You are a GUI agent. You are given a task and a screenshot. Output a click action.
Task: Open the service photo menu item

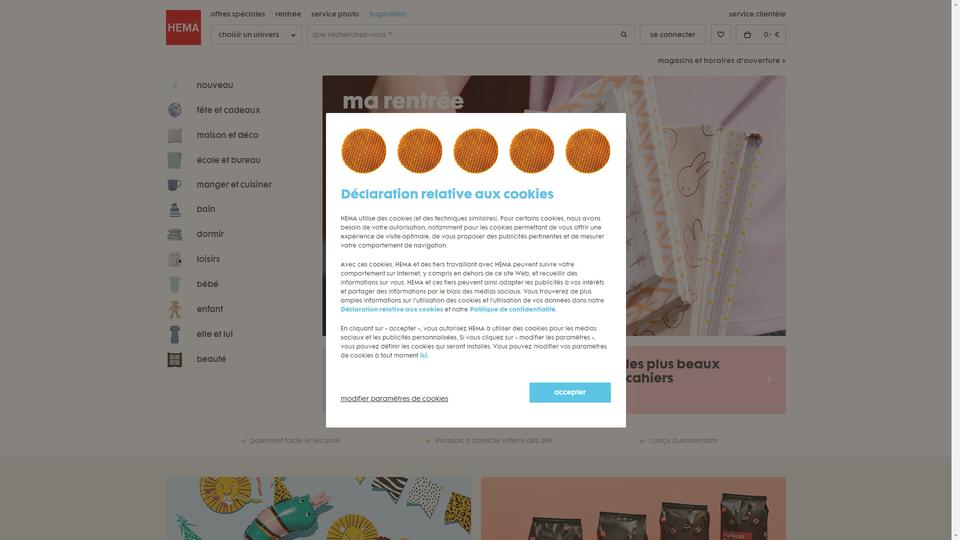tap(335, 14)
